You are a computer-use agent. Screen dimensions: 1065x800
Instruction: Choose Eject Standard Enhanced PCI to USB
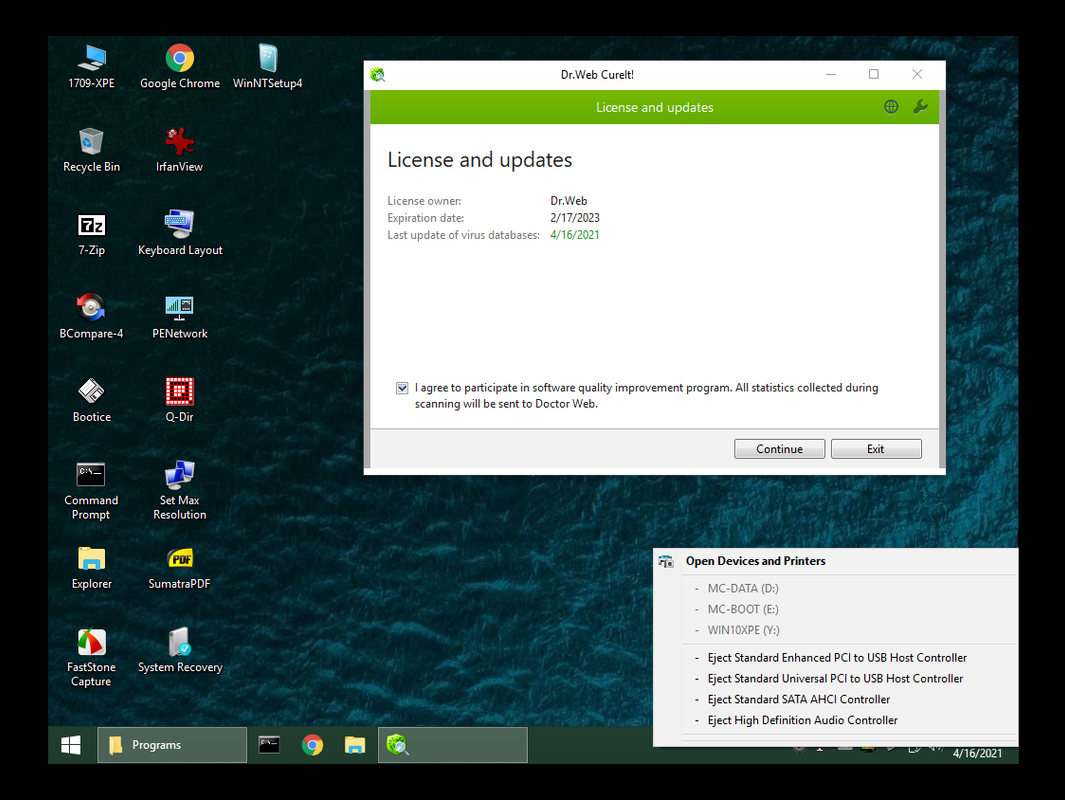(837, 657)
